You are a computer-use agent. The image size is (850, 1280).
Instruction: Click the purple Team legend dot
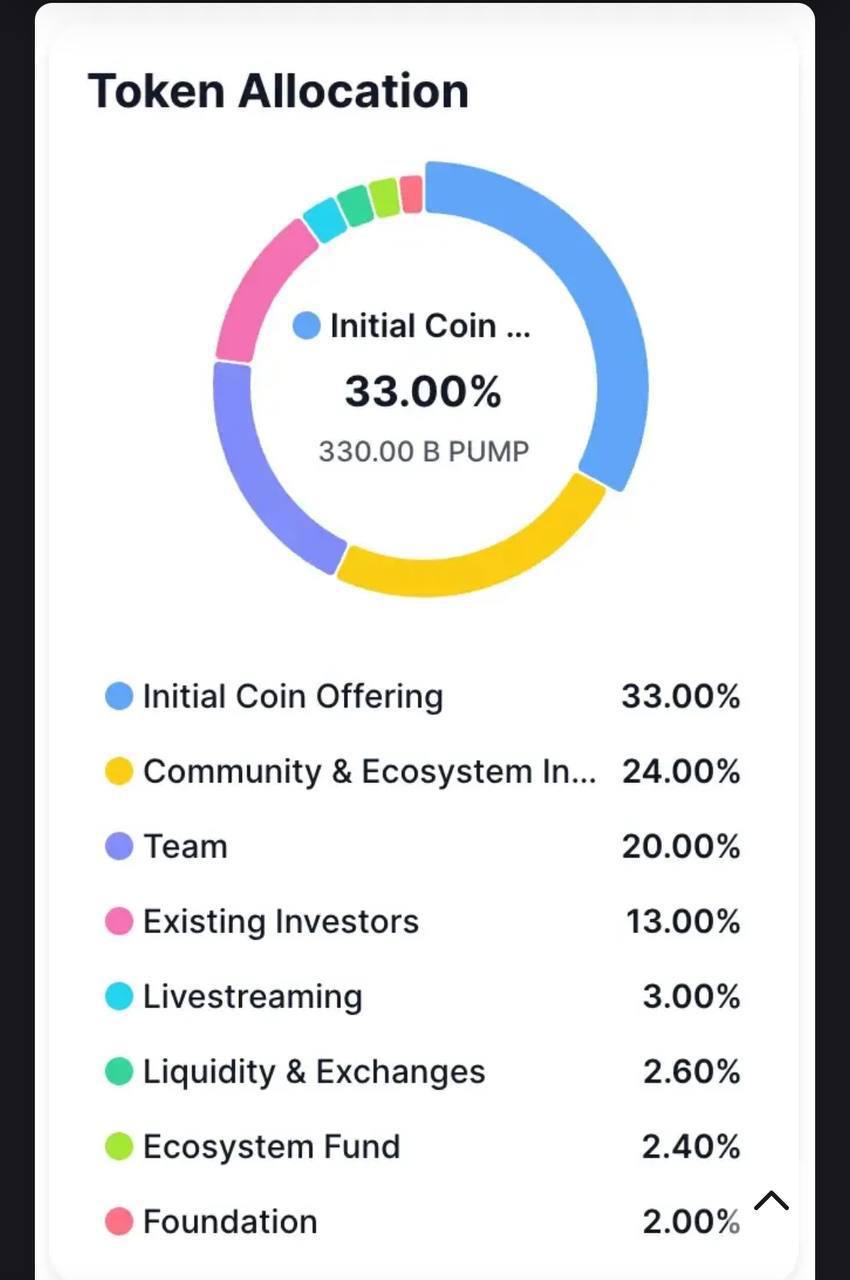tap(119, 846)
